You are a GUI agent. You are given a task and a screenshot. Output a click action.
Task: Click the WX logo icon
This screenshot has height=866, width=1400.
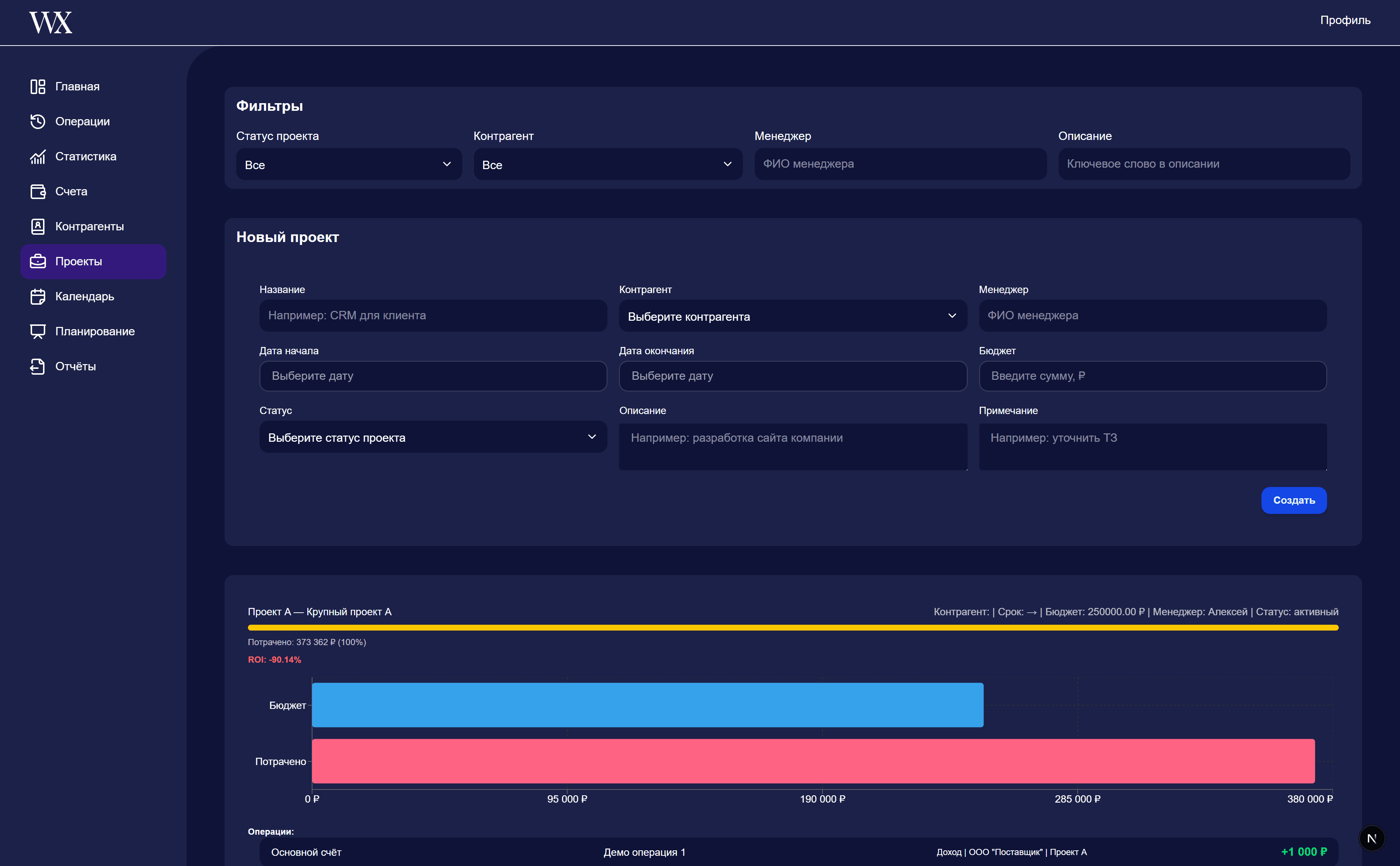pyautogui.click(x=50, y=23)
